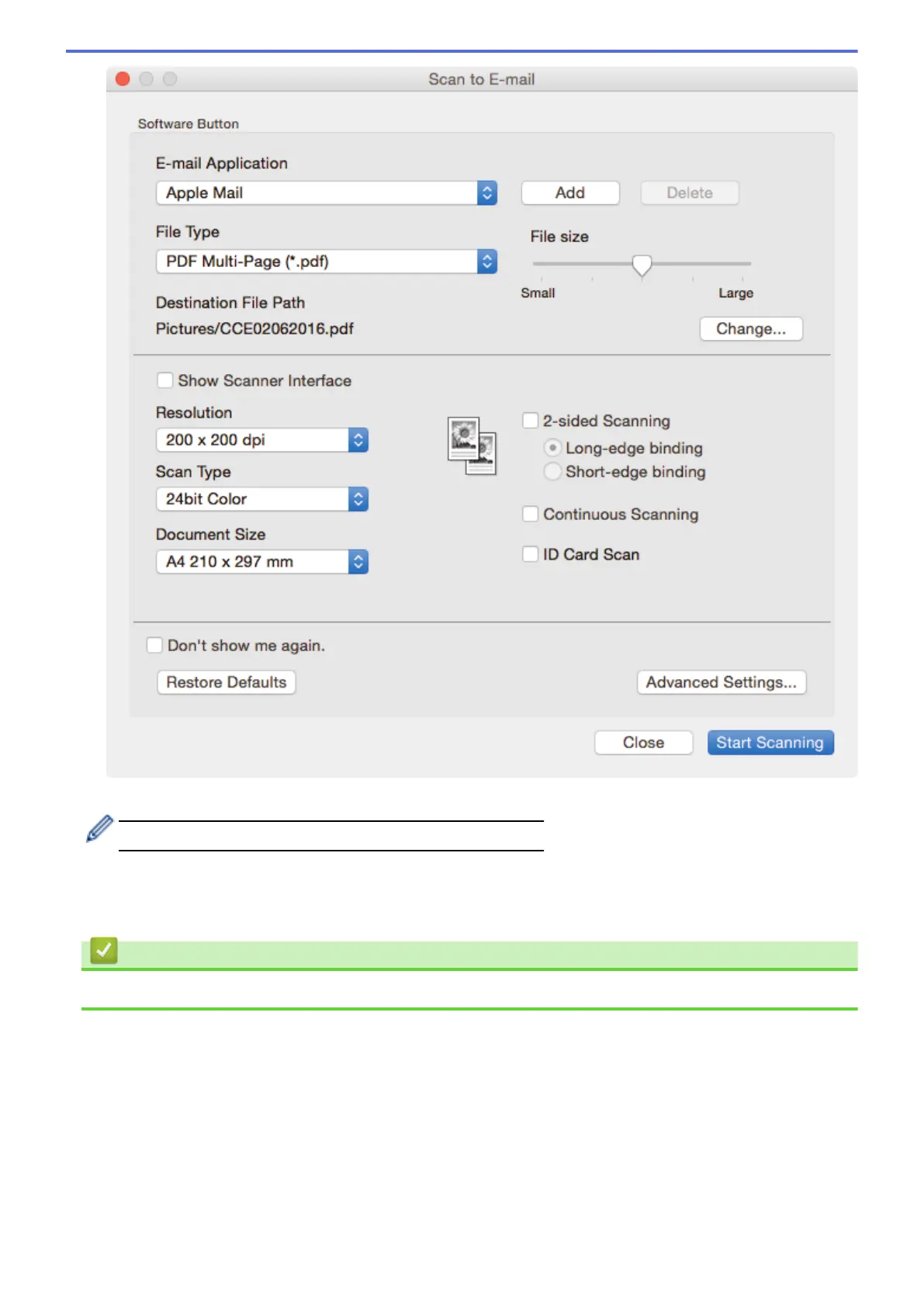This screenshot has height=1307, width=924.
Task: Click the Scan to E-mail title
Action: coord(482,79)
